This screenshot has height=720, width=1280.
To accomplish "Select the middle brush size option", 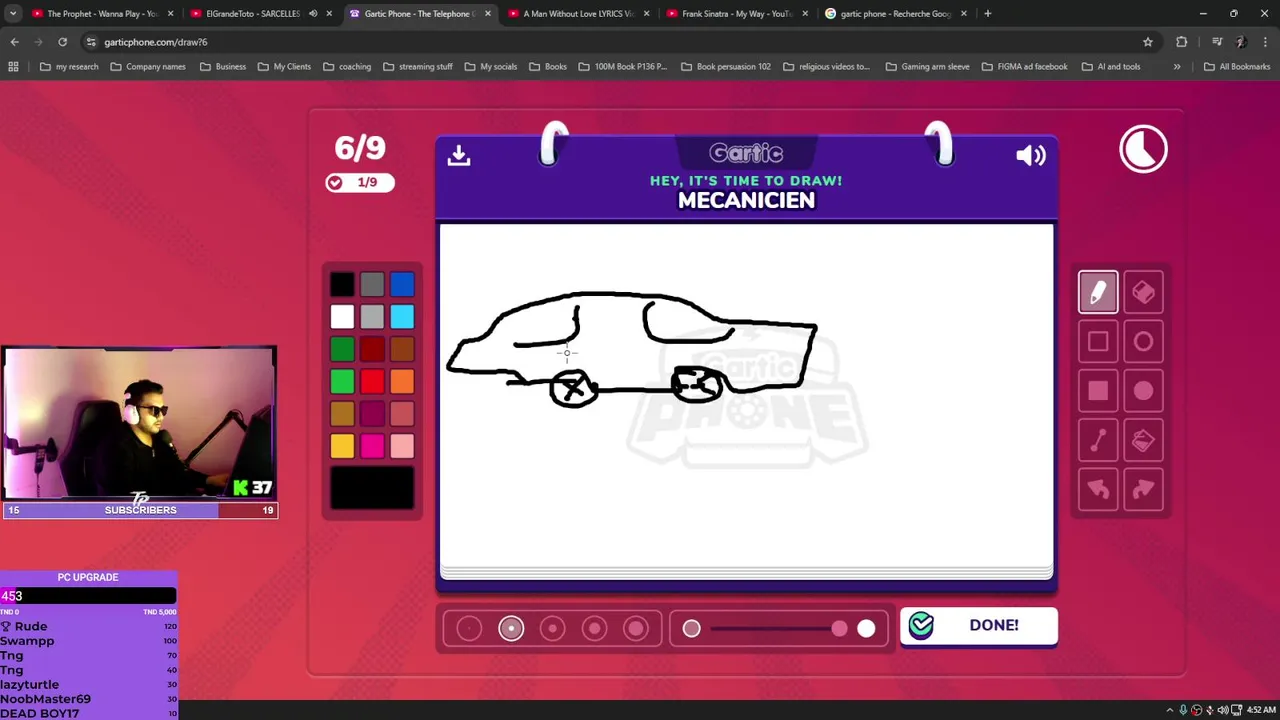I will tap(553, 628).
